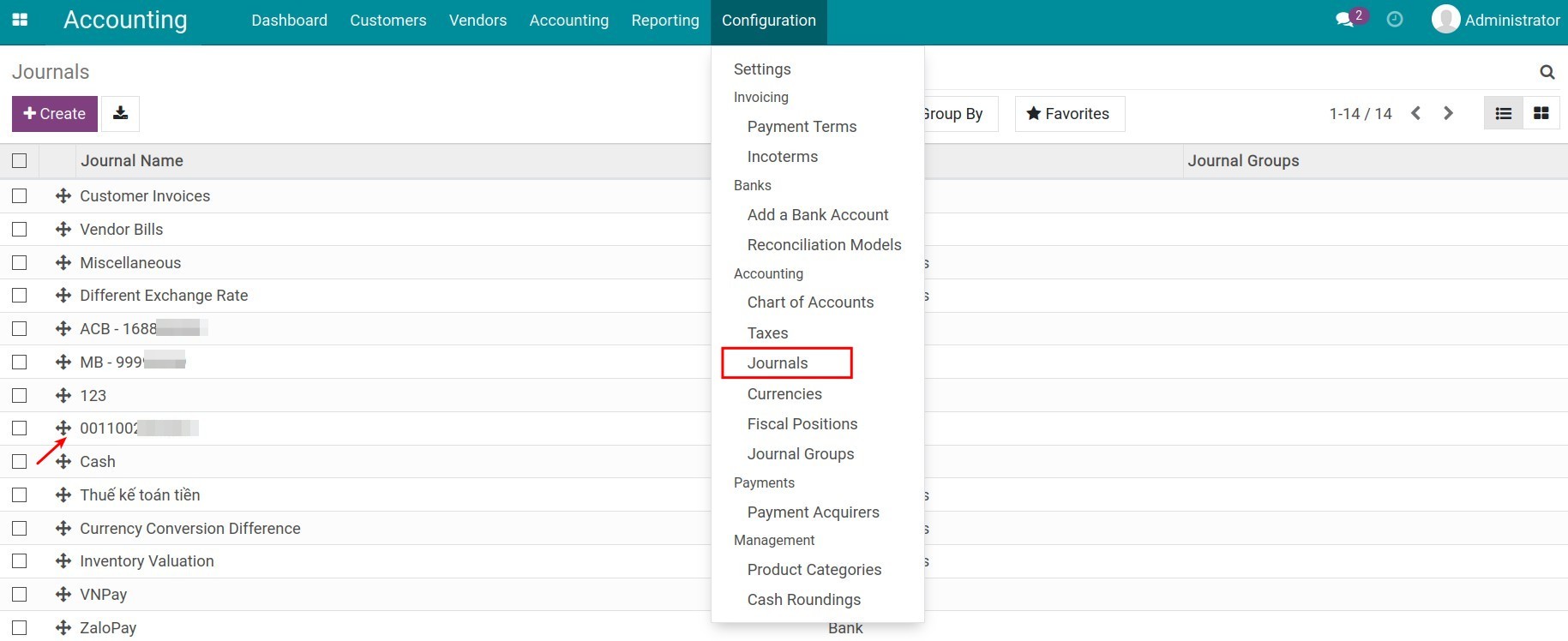Click the drag handle beside Cash
1568x641 pixels.
[x=63, y=462]
